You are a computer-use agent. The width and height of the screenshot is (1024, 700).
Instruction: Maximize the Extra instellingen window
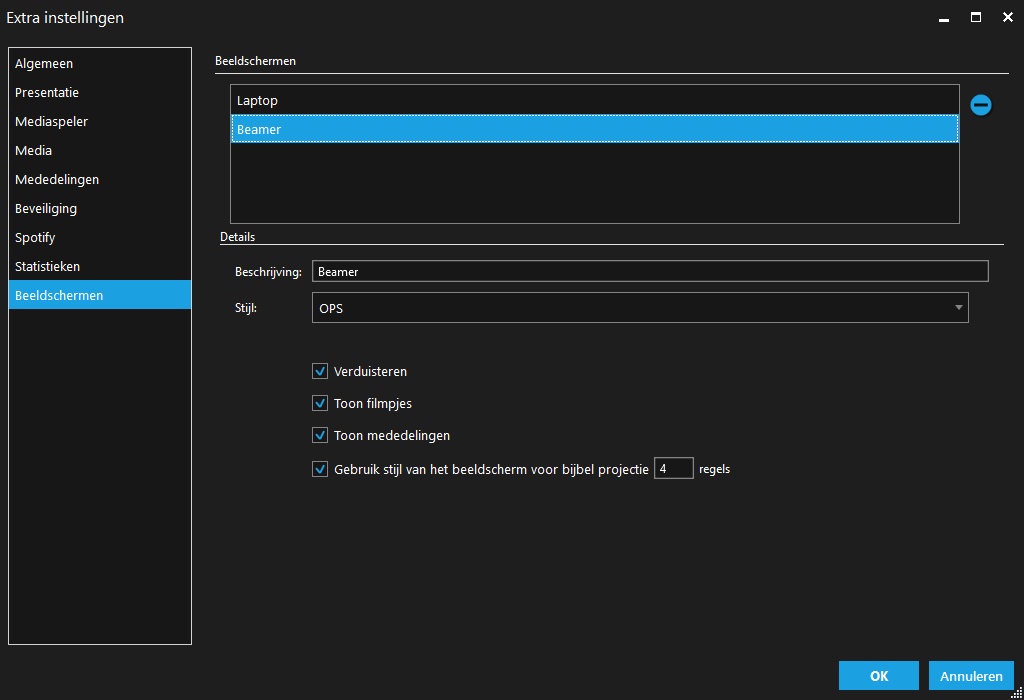(x=976, y=18)
